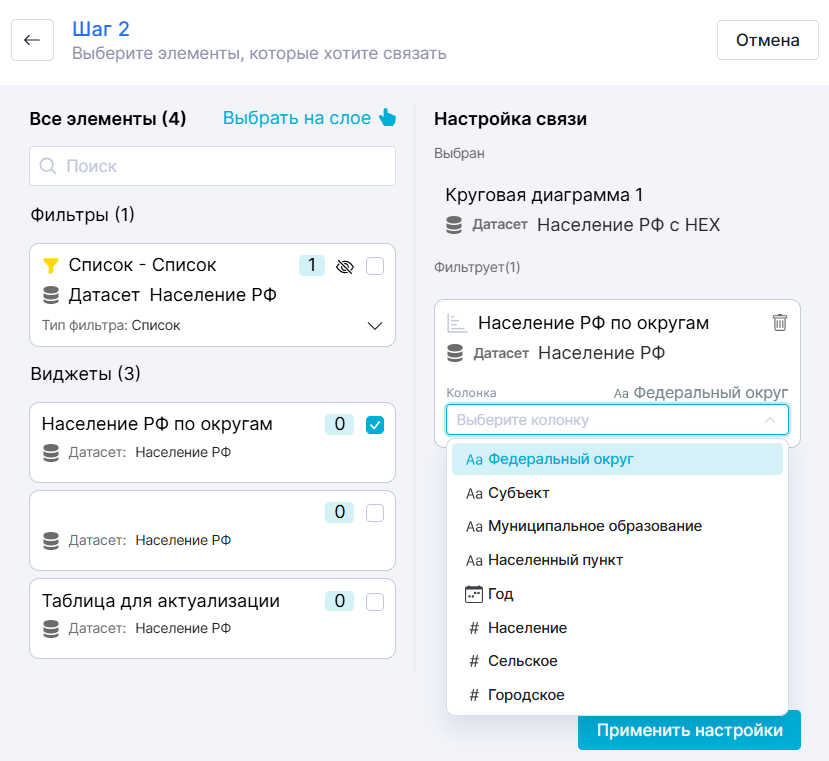Click the hand pointer icon
Screen dimensions: 829x761
(388, 118)
